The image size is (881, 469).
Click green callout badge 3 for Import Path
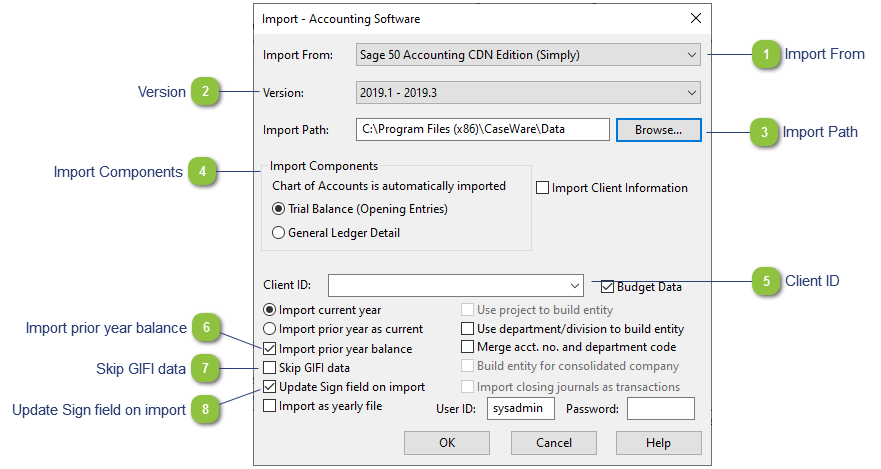pos(764,132)
